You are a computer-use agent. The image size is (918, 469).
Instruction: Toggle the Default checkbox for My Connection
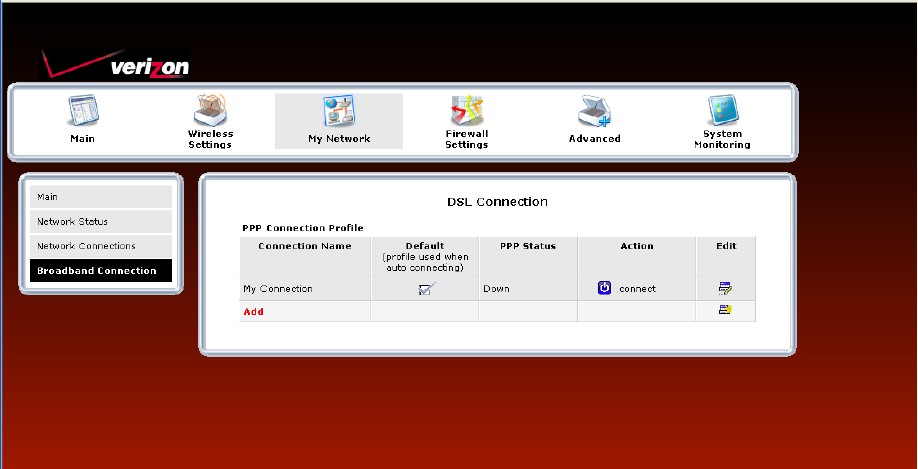pyautogui.click(x=426, y=289)
